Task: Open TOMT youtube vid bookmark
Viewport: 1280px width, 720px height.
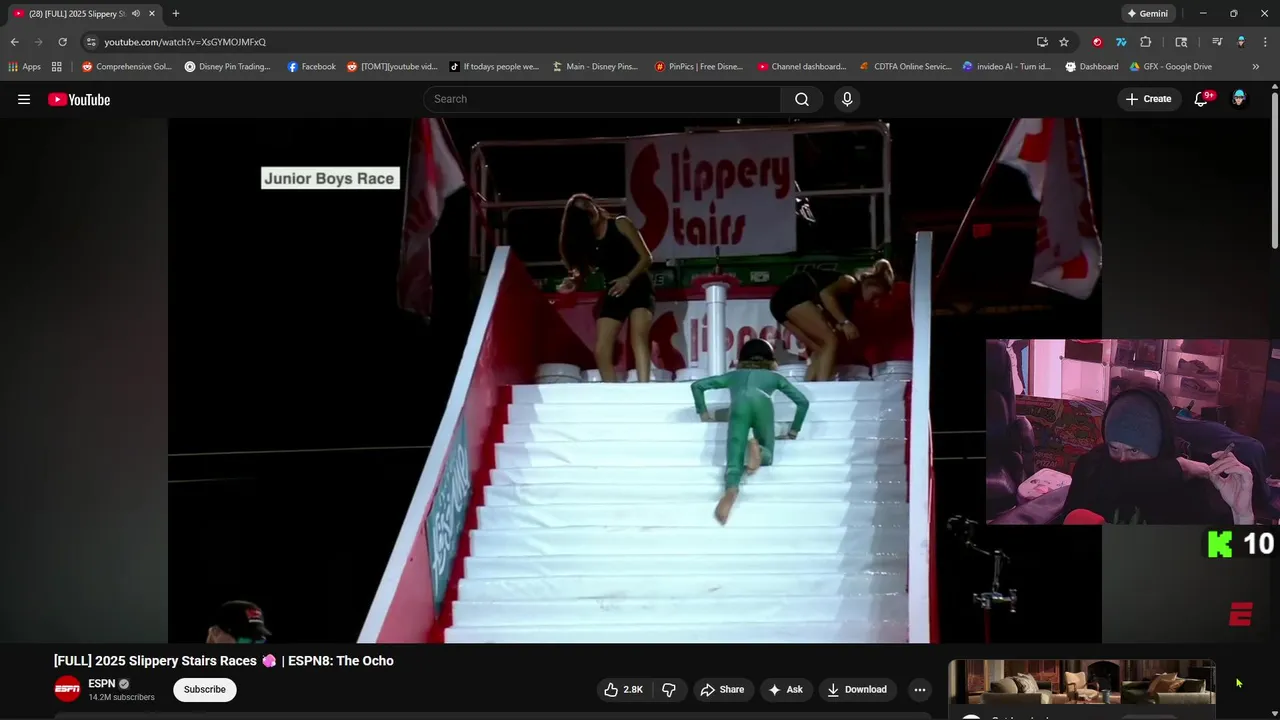Action: tap(392, 67)
